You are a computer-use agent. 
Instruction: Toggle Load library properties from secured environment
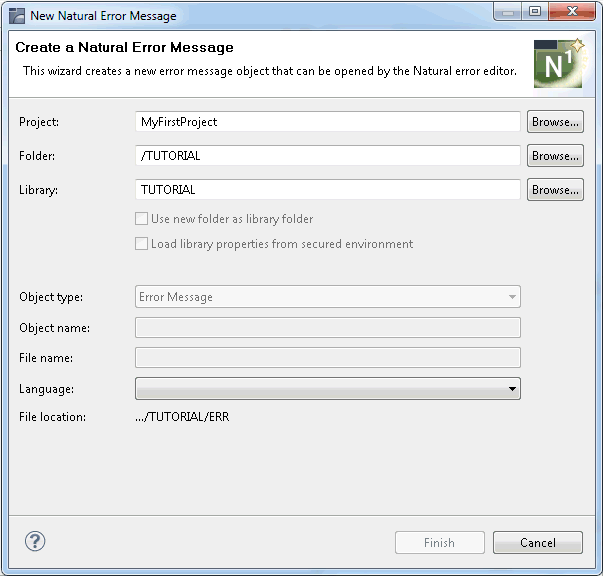pyautogui.click(x=141, y=244)
